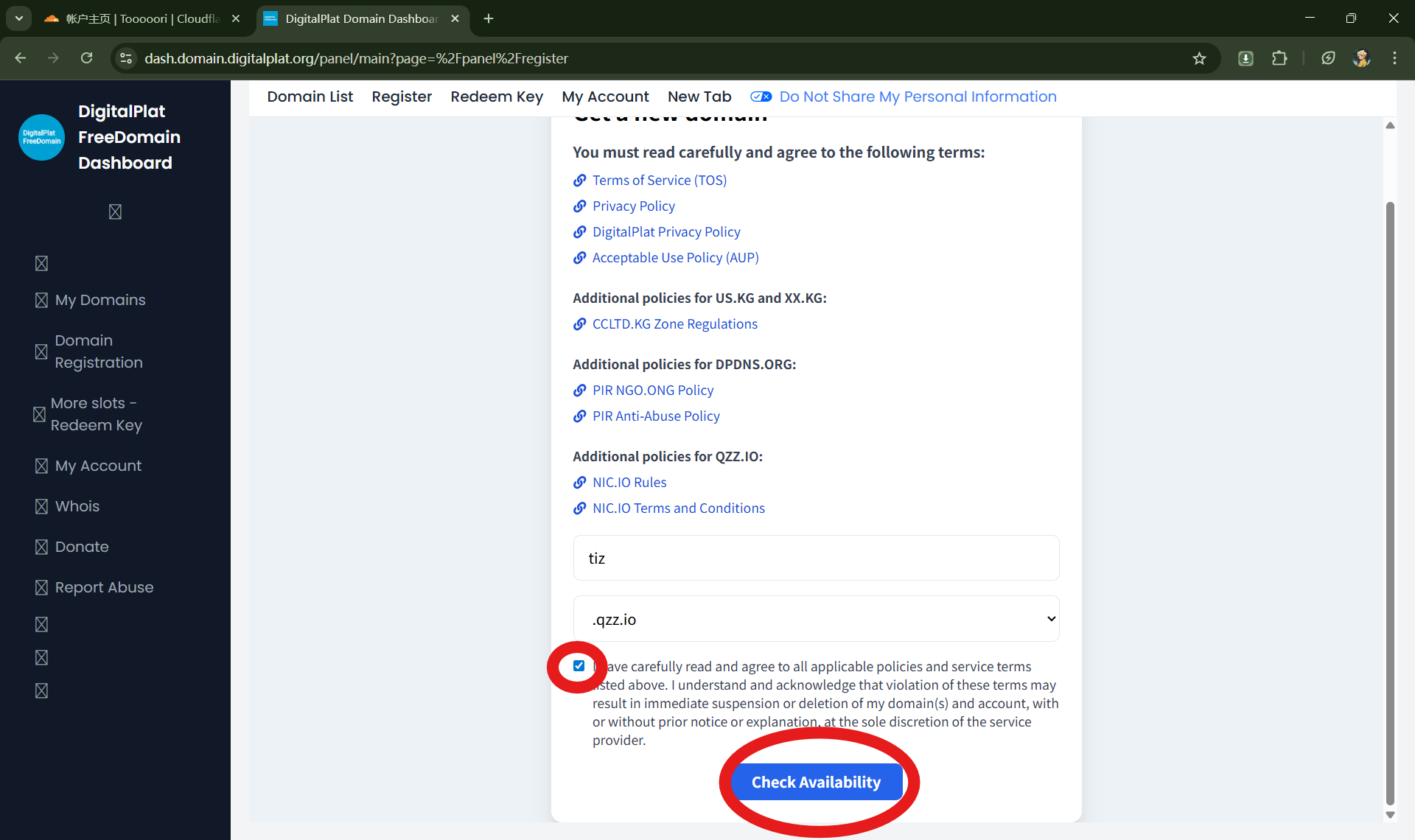Click the downloads icon in the toolbar

(x=1245, y=58)
